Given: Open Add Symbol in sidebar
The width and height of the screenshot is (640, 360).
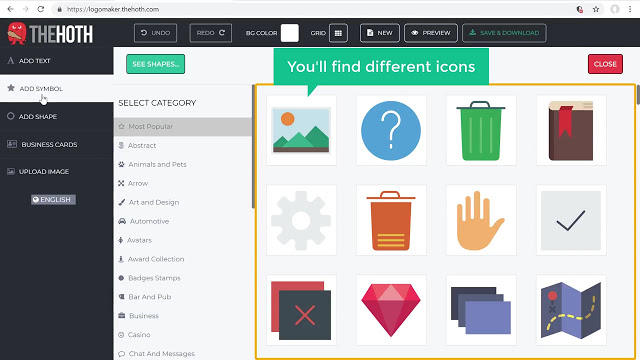Looking at the screenshot, I should 57,89.
